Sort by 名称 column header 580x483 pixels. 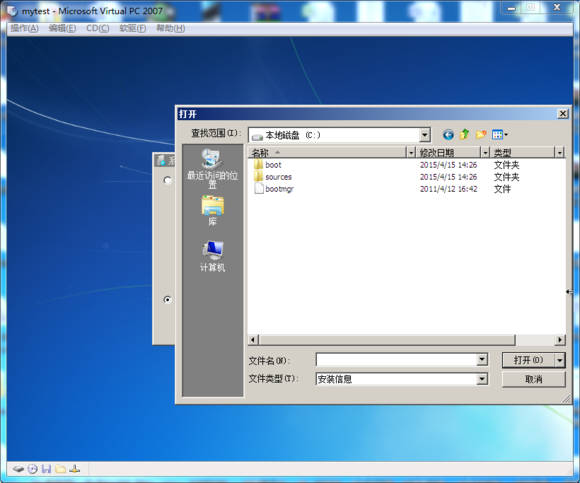(x=327, y=152)
